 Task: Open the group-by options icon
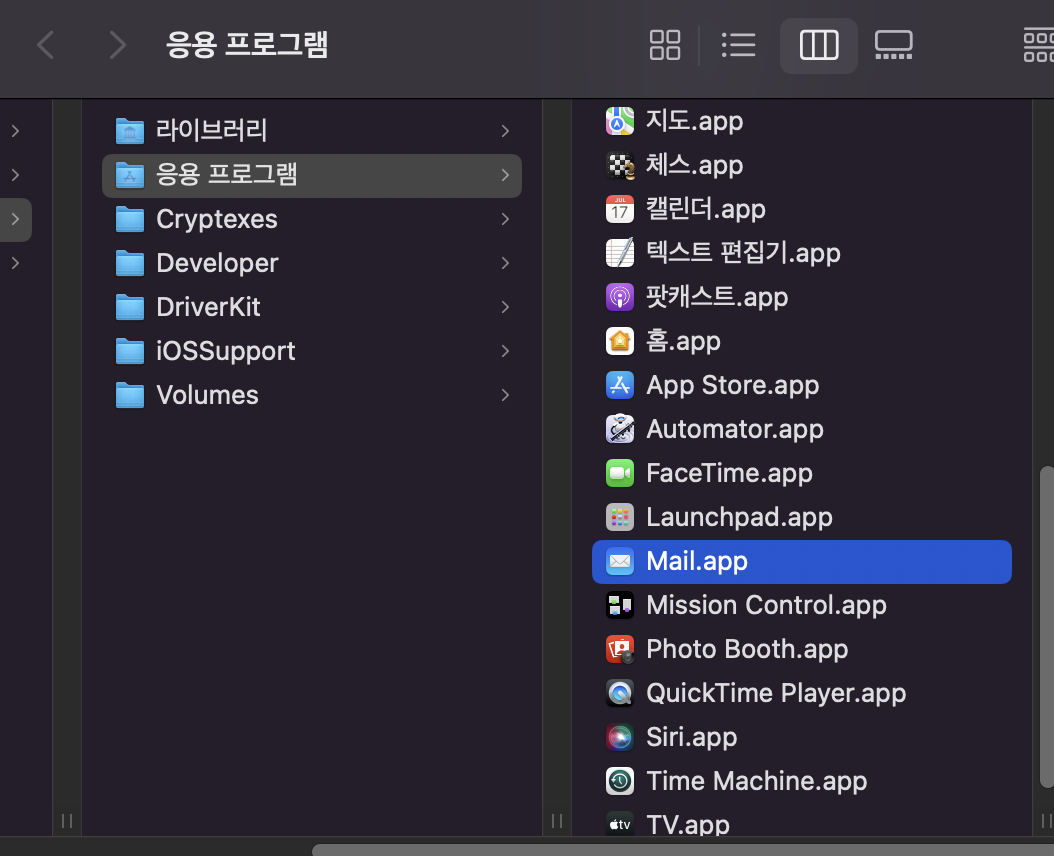pyautogui.click(x=1039, y=45)
